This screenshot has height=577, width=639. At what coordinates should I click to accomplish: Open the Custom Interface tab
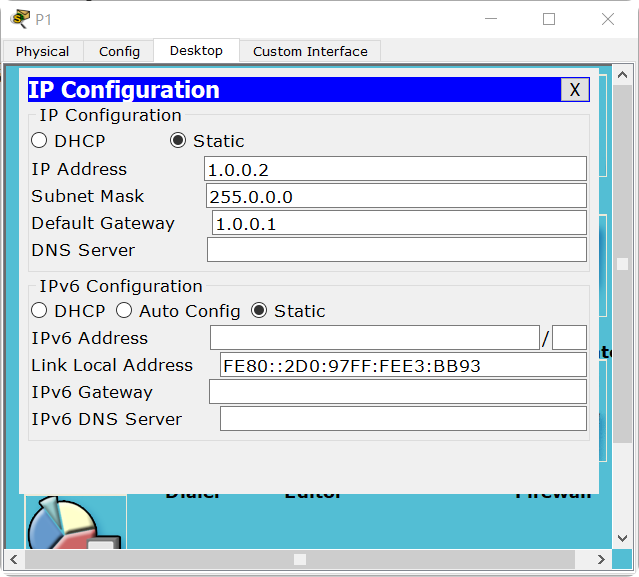pos(310,51)
